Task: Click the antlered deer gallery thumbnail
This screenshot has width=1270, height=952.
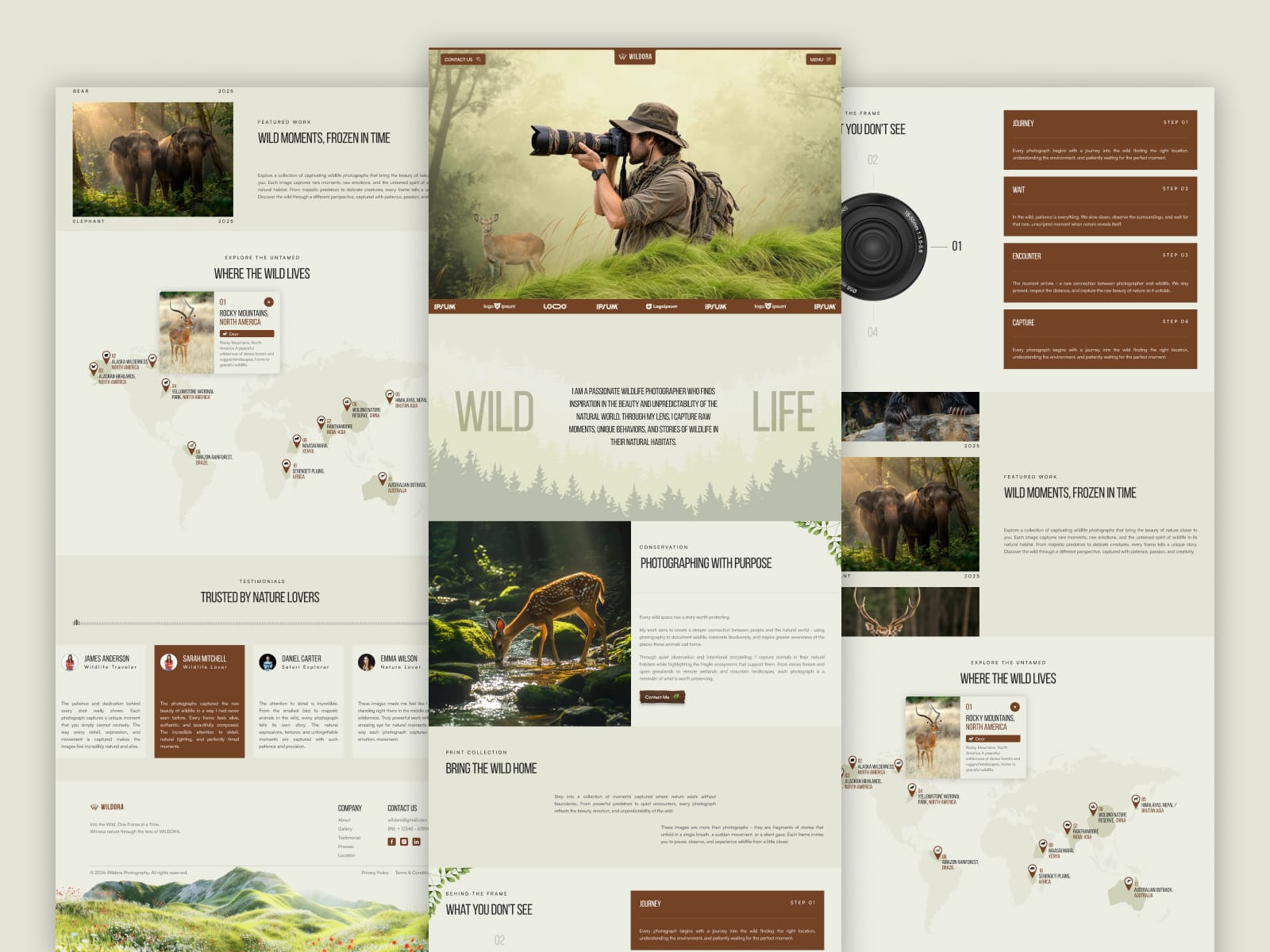Action: pos(910,612)
